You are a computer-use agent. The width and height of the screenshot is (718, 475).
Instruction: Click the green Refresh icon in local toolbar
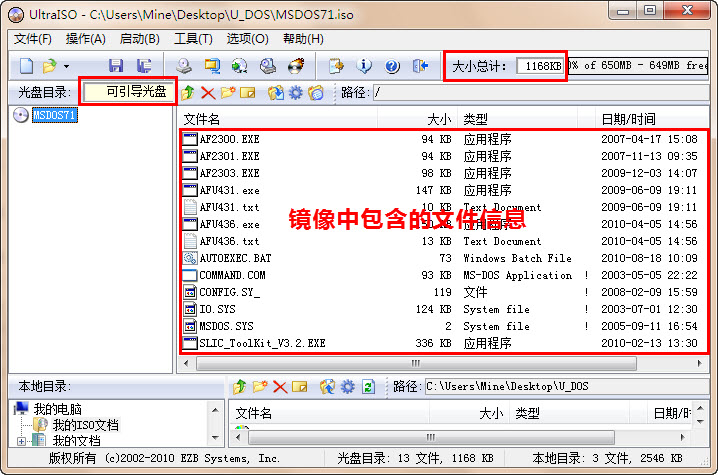(368, 387)
